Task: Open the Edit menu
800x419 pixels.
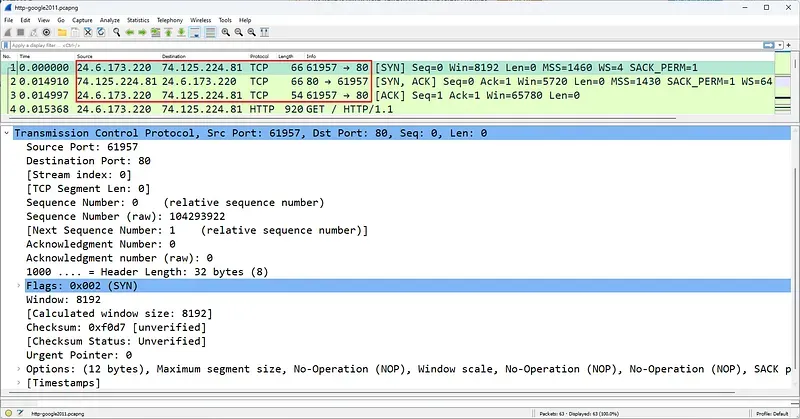Action: (x=26, y=20)
